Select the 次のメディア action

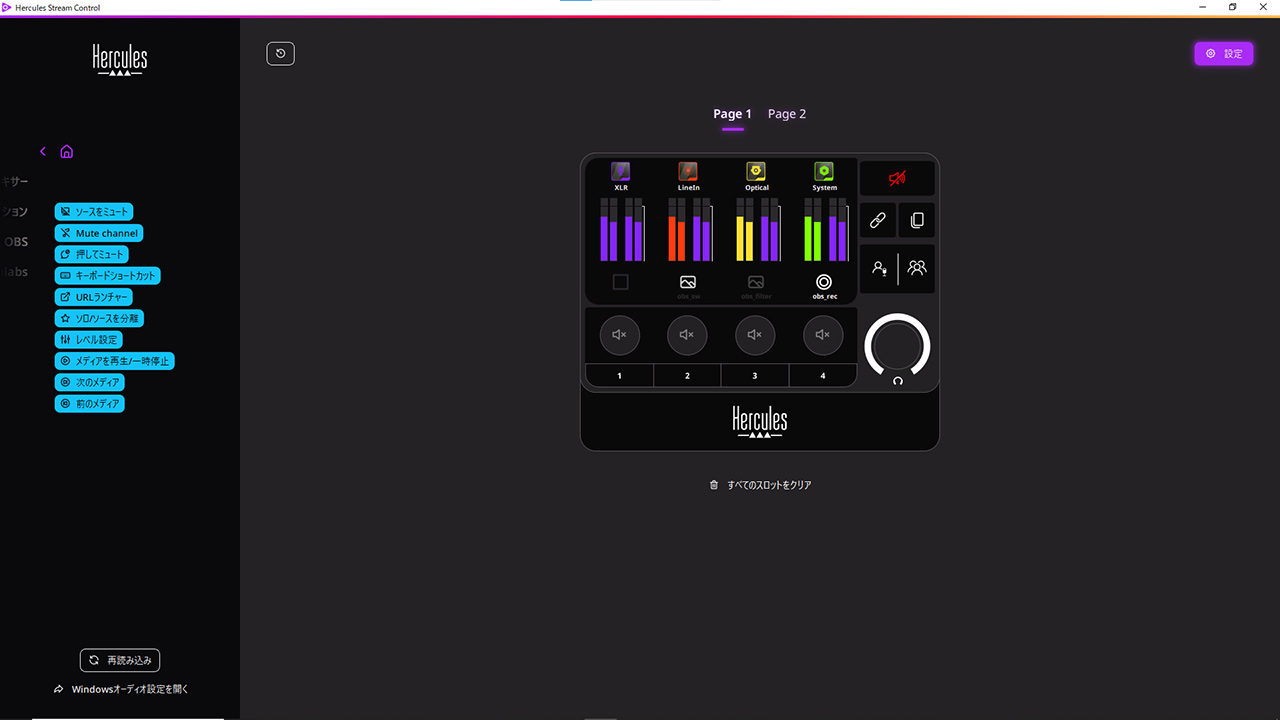(x=90, y=382)
